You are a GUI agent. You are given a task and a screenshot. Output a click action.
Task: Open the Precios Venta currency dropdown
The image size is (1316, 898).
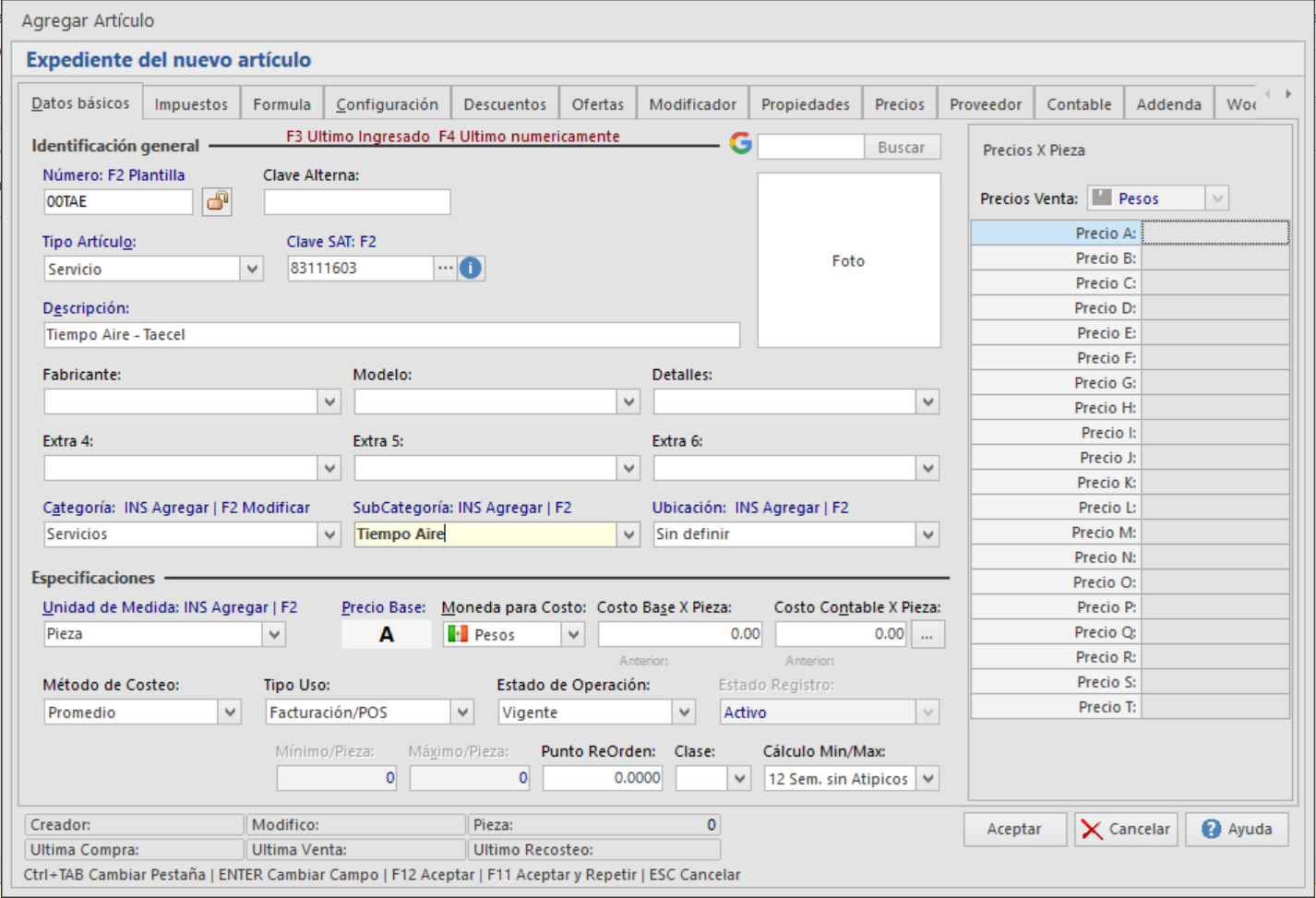(1216, 198)
